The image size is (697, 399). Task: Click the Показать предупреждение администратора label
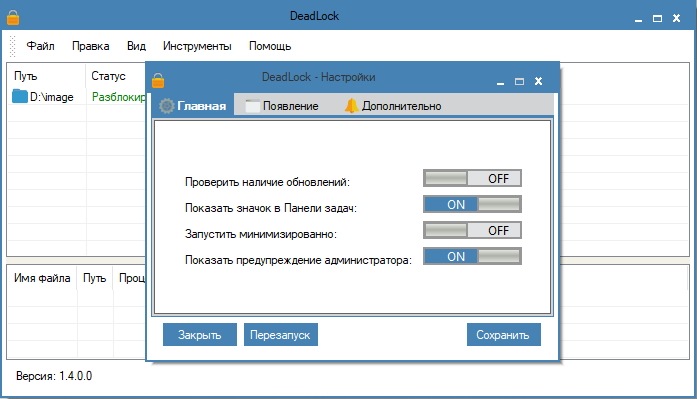[298, 260]
